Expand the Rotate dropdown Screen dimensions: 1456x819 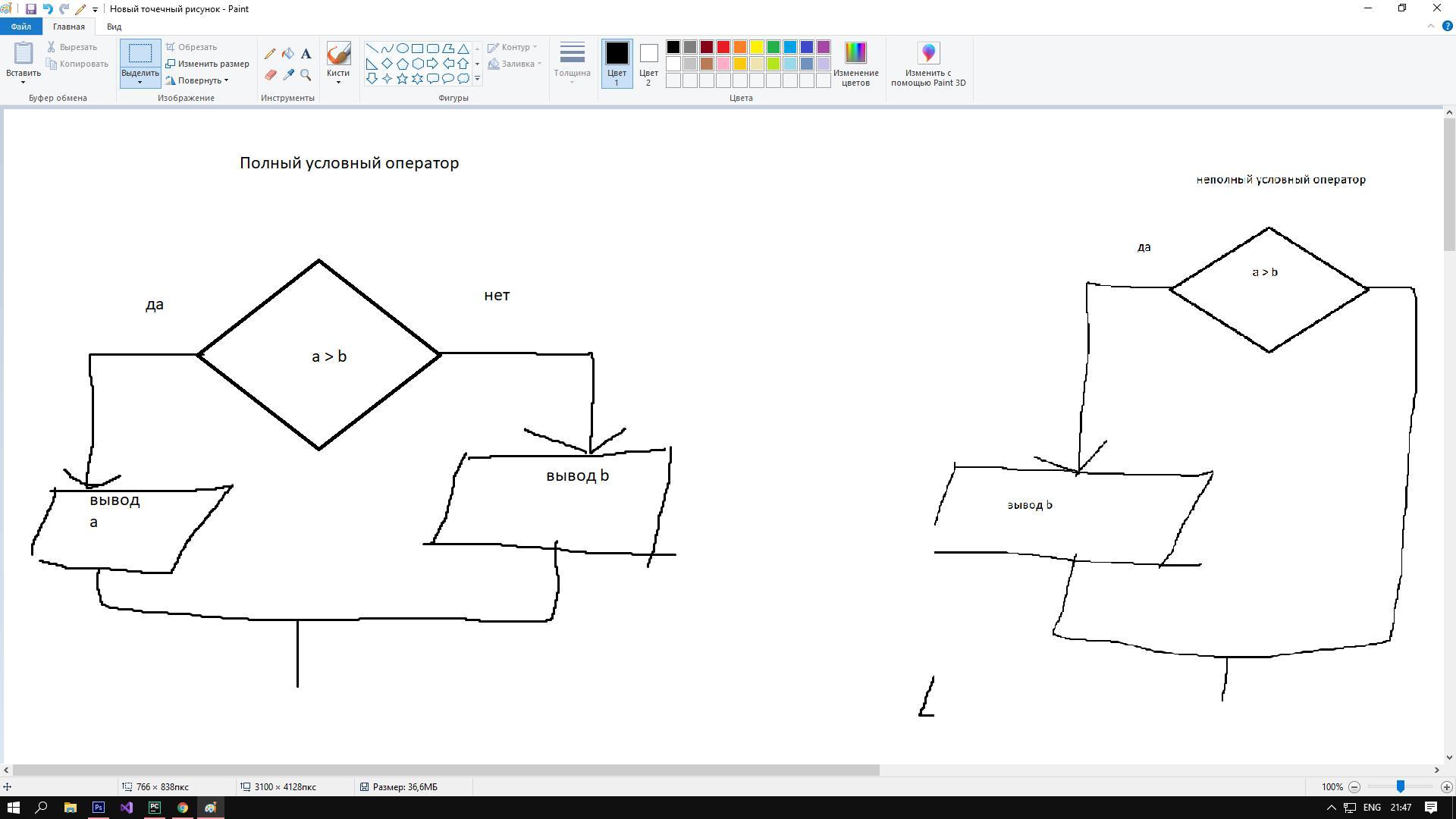[x=201, y=80]
